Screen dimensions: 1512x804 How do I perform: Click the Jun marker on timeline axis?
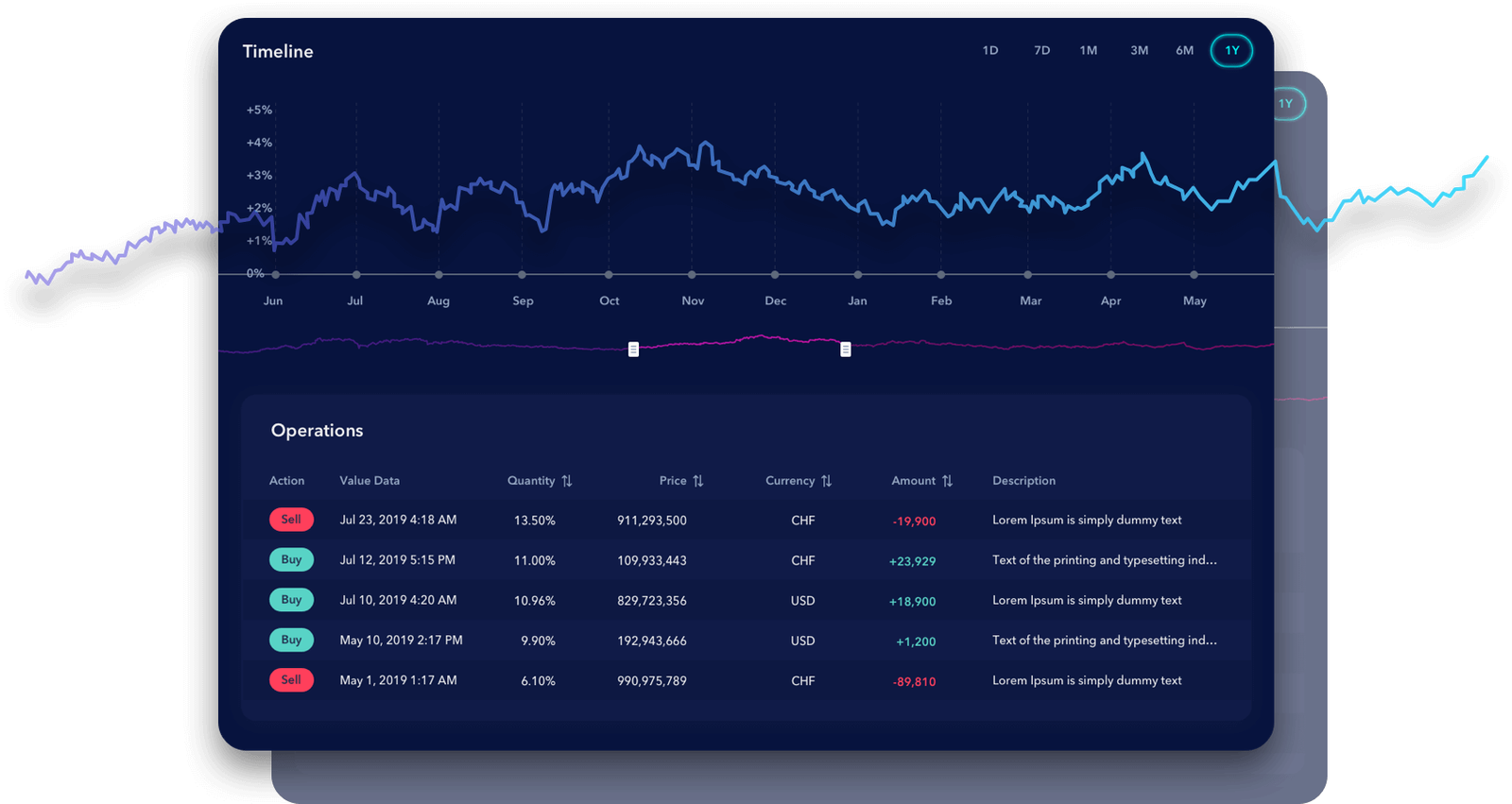pyautogui.click(x=276, y=275)
